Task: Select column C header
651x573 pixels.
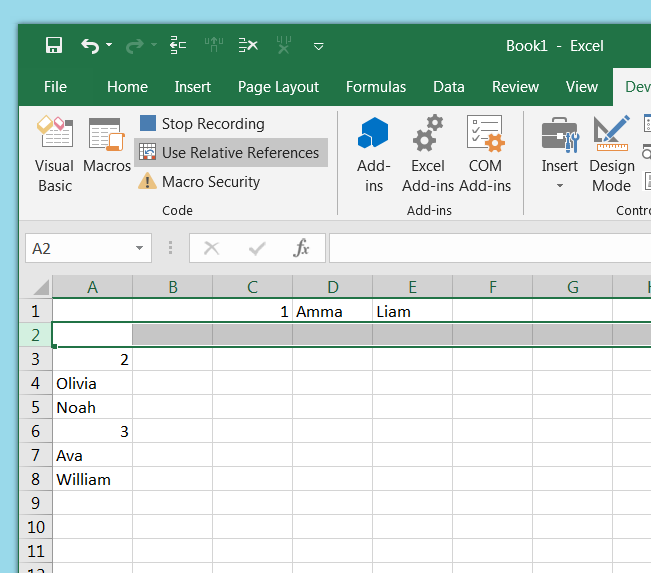Action: (x=252, y=288)
